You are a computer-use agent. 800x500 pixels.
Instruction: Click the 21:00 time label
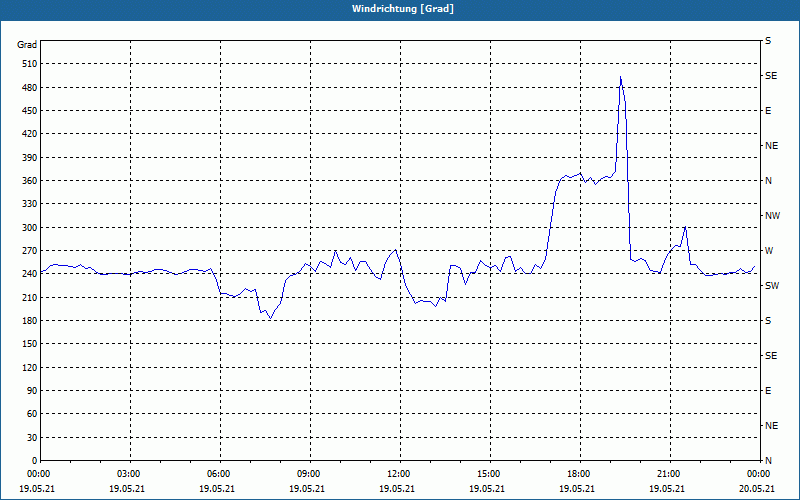click(670, 474)
